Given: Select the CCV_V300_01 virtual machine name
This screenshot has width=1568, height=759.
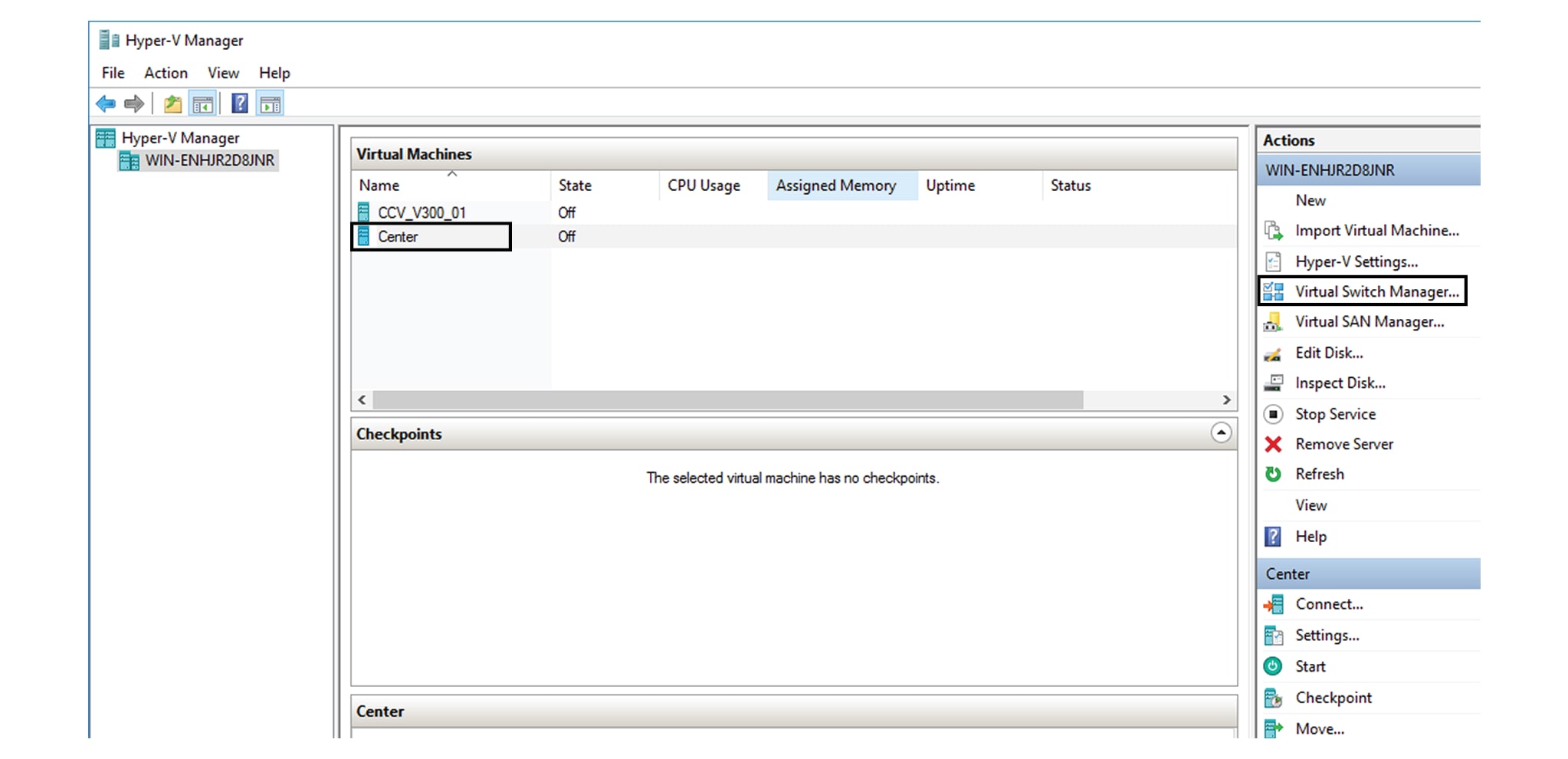Looking at the screenshot, I should tap(422, 212).
